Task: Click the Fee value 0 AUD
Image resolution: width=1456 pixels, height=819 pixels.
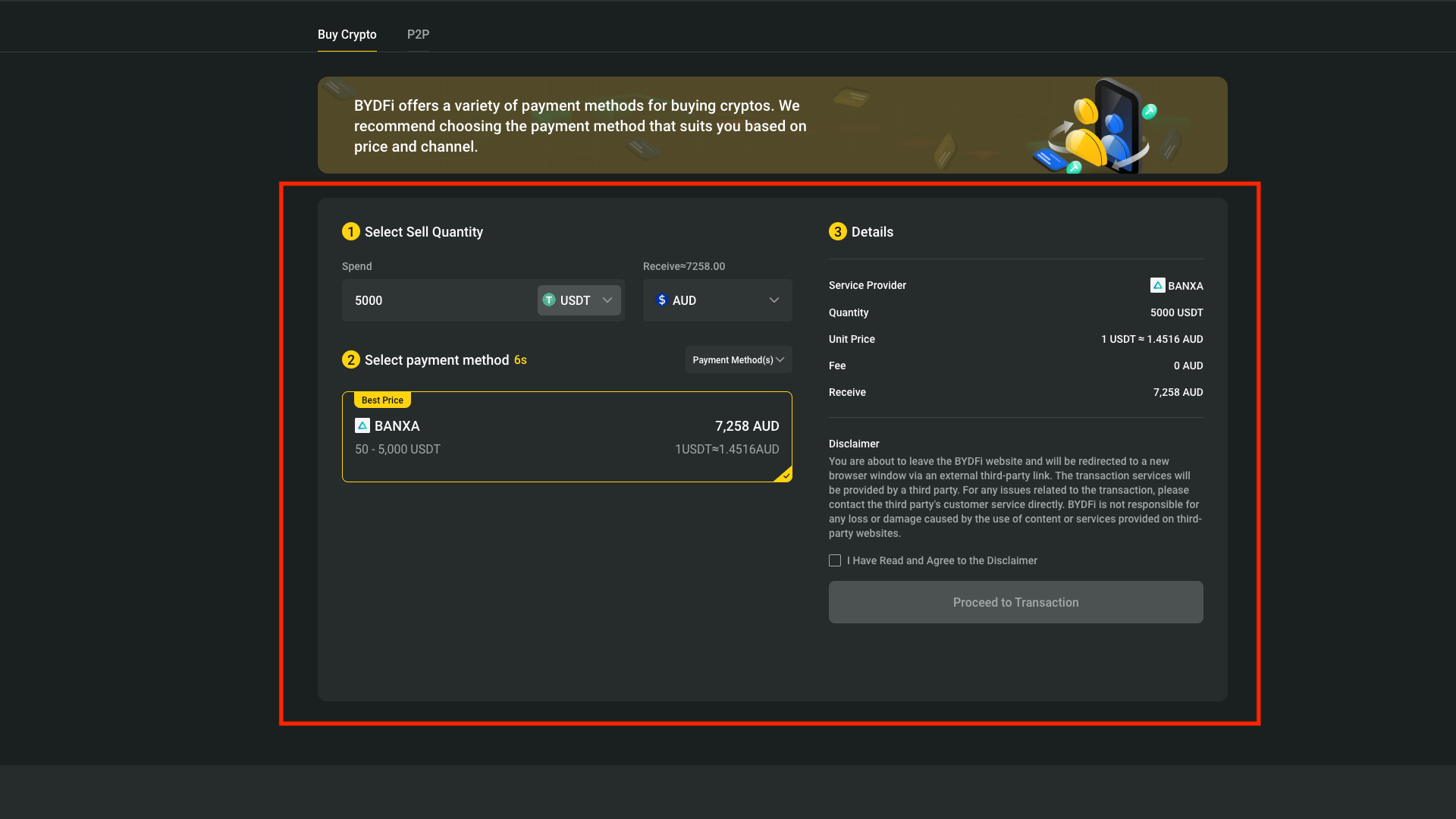Action: point(1188,366)
